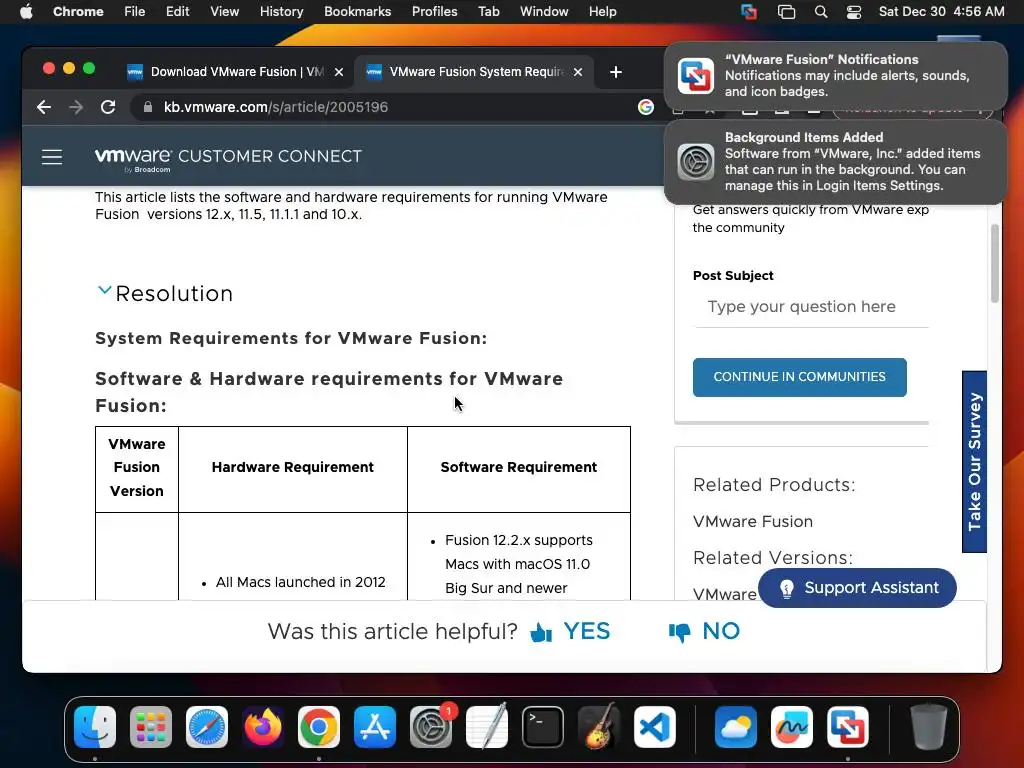Open the Edit menu
Viewport: 1024px width, 768px height.
177,11
